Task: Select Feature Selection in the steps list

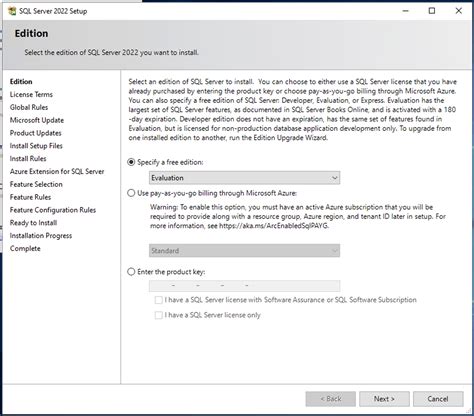Action: (36, 184)
